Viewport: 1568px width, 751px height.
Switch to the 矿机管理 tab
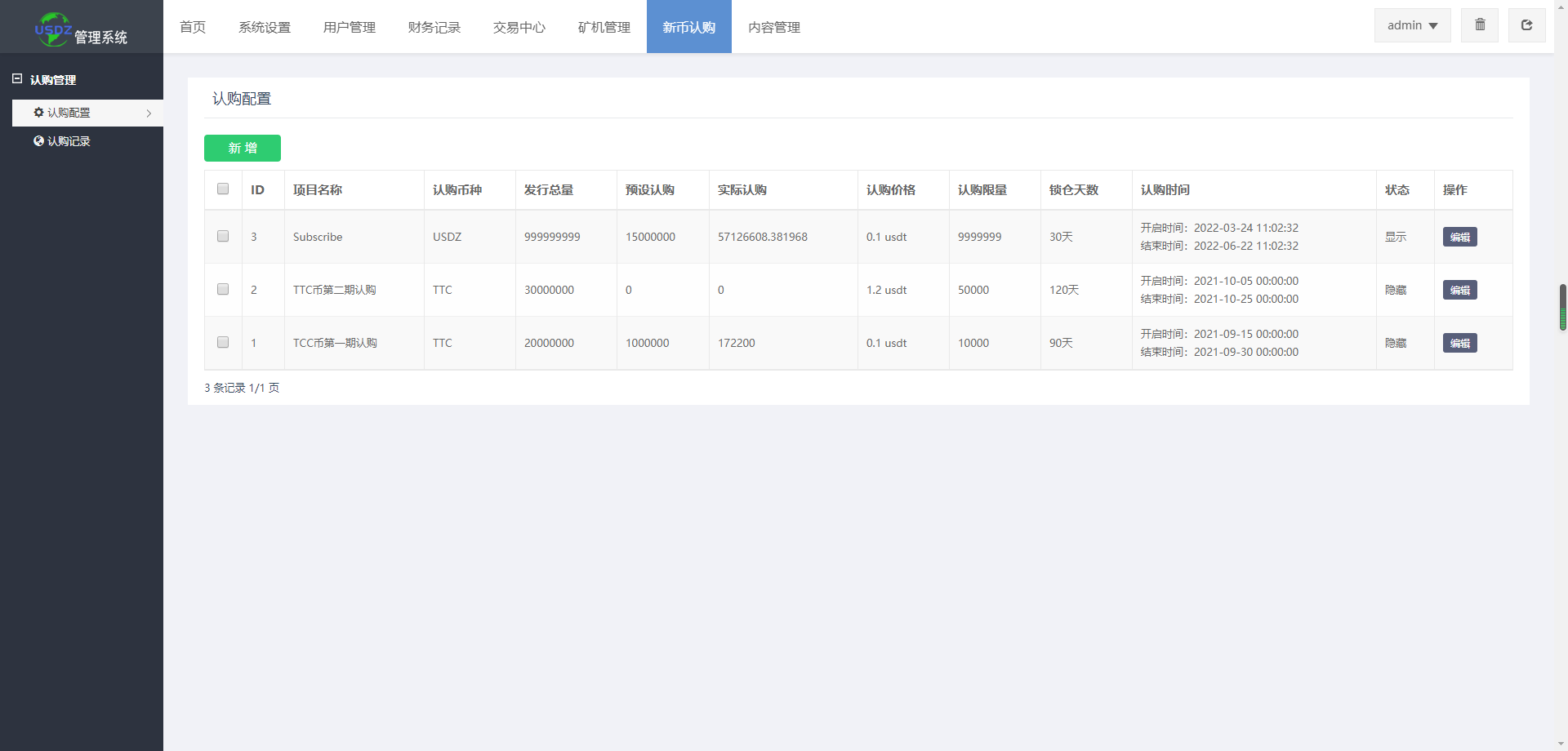tap(604, 27)
